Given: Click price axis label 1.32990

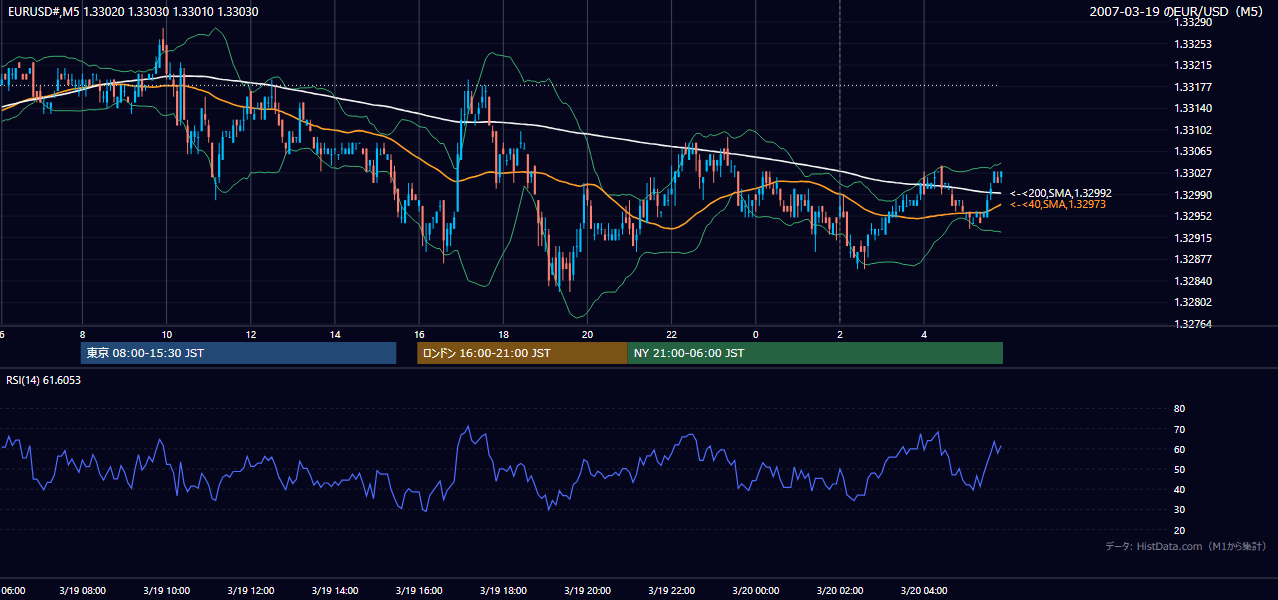Looking at the screenshot, I should 1191,195.
